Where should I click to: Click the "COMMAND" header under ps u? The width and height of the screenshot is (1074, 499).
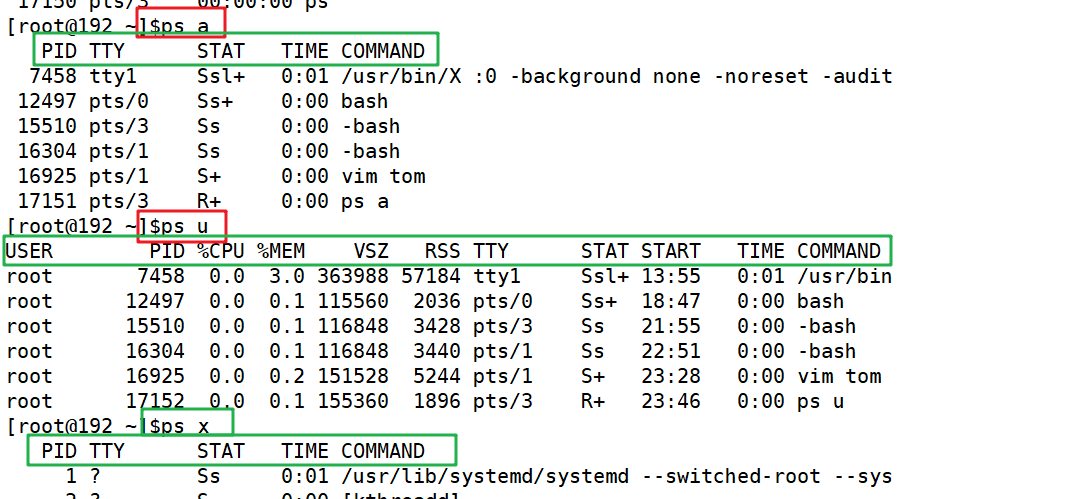coord(839,251)
